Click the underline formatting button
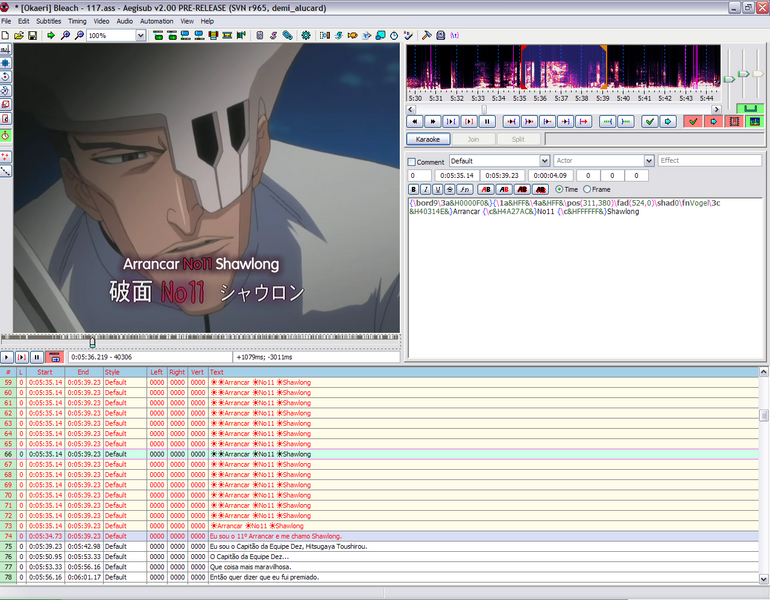The image size is (770, 600). tap(438, 190)
